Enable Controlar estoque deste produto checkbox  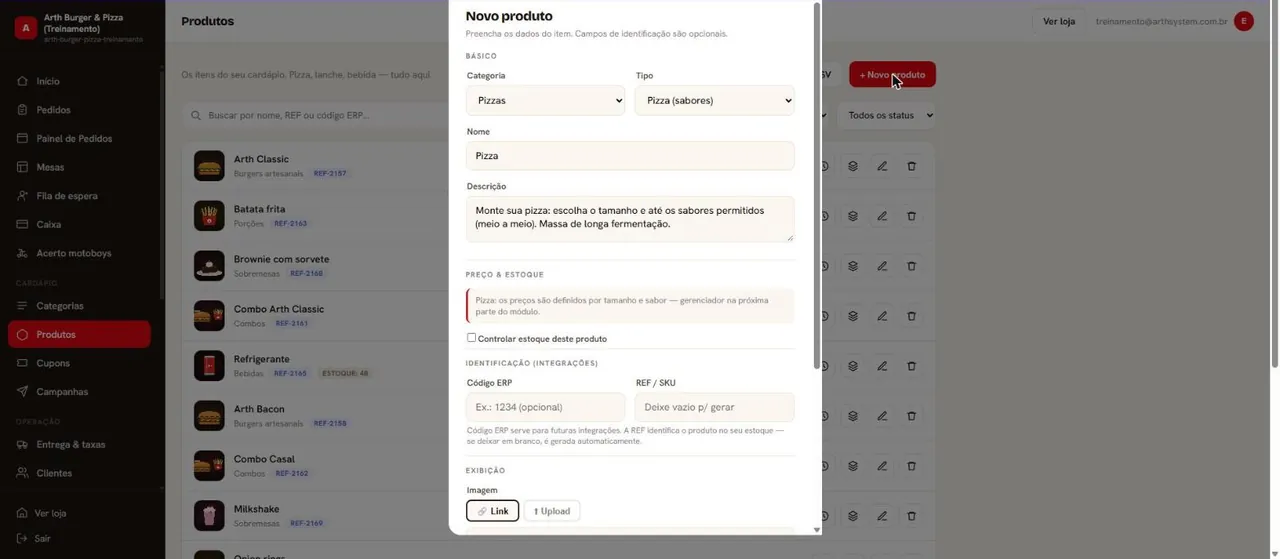pyautogui.click(x=472, y=338)
